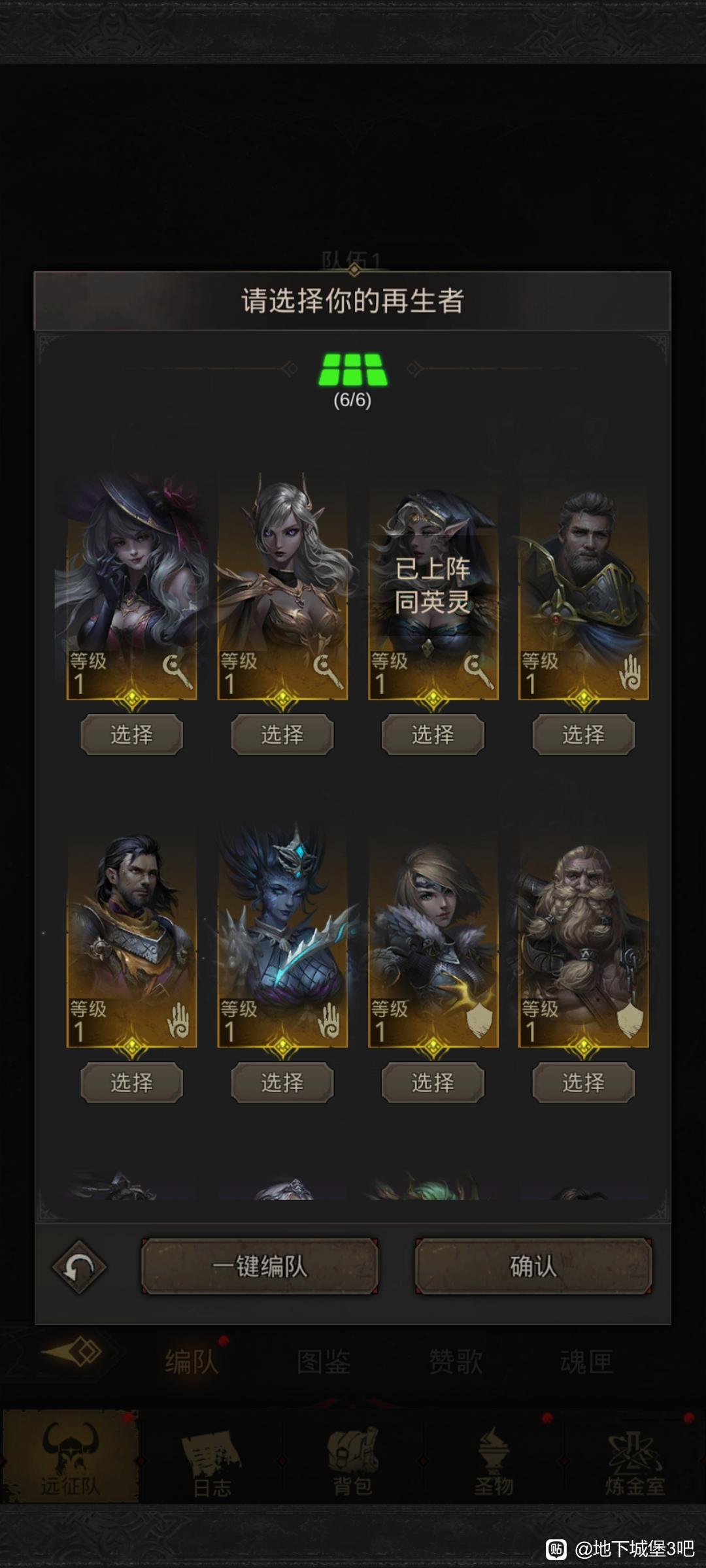Open the 圣物 relic icon
The height and width of the screenshot is (1568, 706).
[x=494, y=1457]
